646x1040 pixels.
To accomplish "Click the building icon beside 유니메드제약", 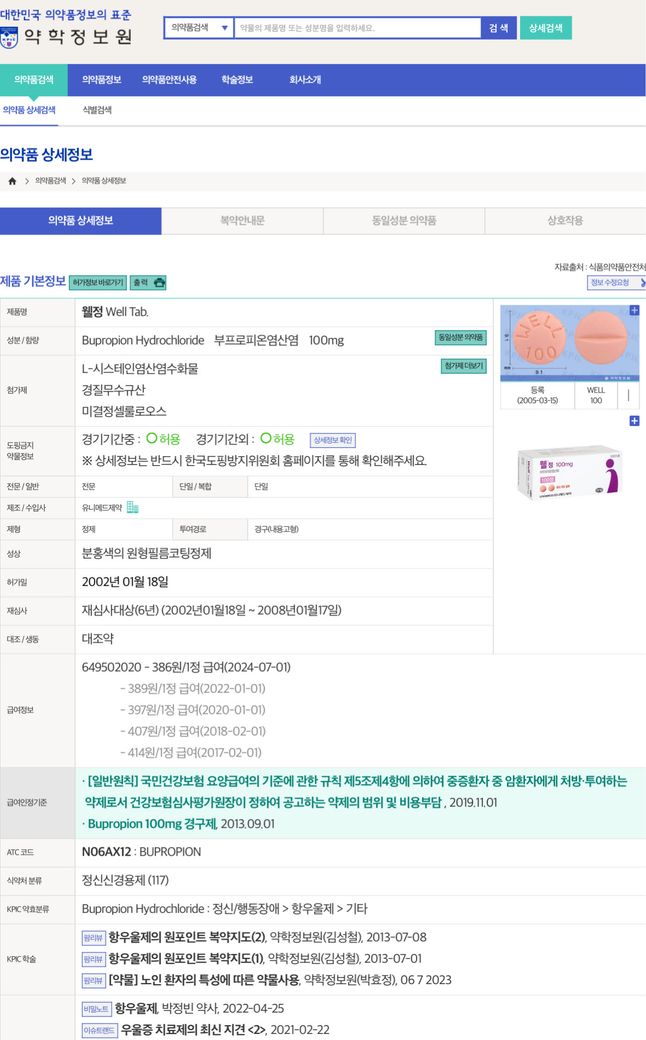I will coord(132,507).
